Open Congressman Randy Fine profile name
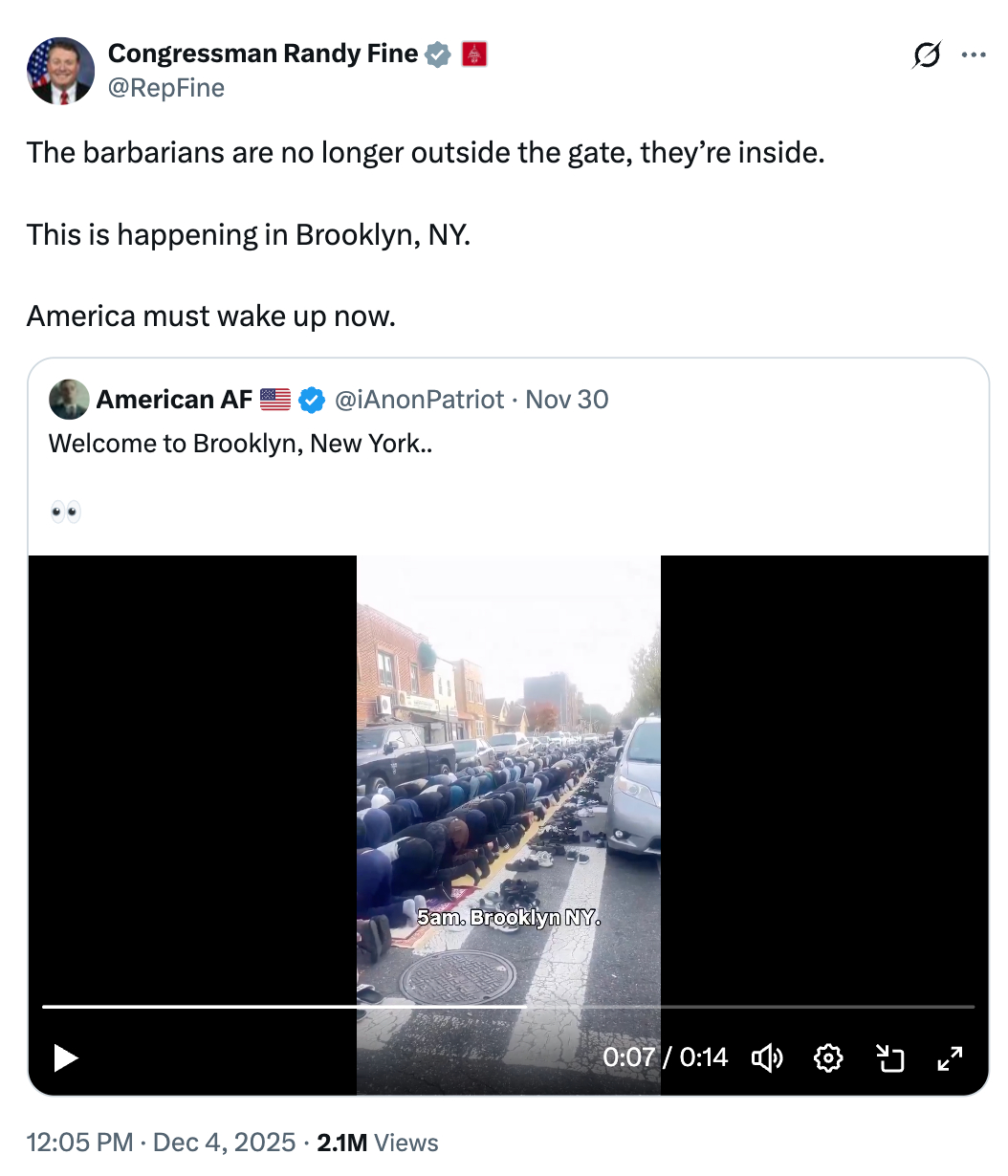Image resolution: width=1008 pixels, height=1176 pixels. [x=262, y=54]
